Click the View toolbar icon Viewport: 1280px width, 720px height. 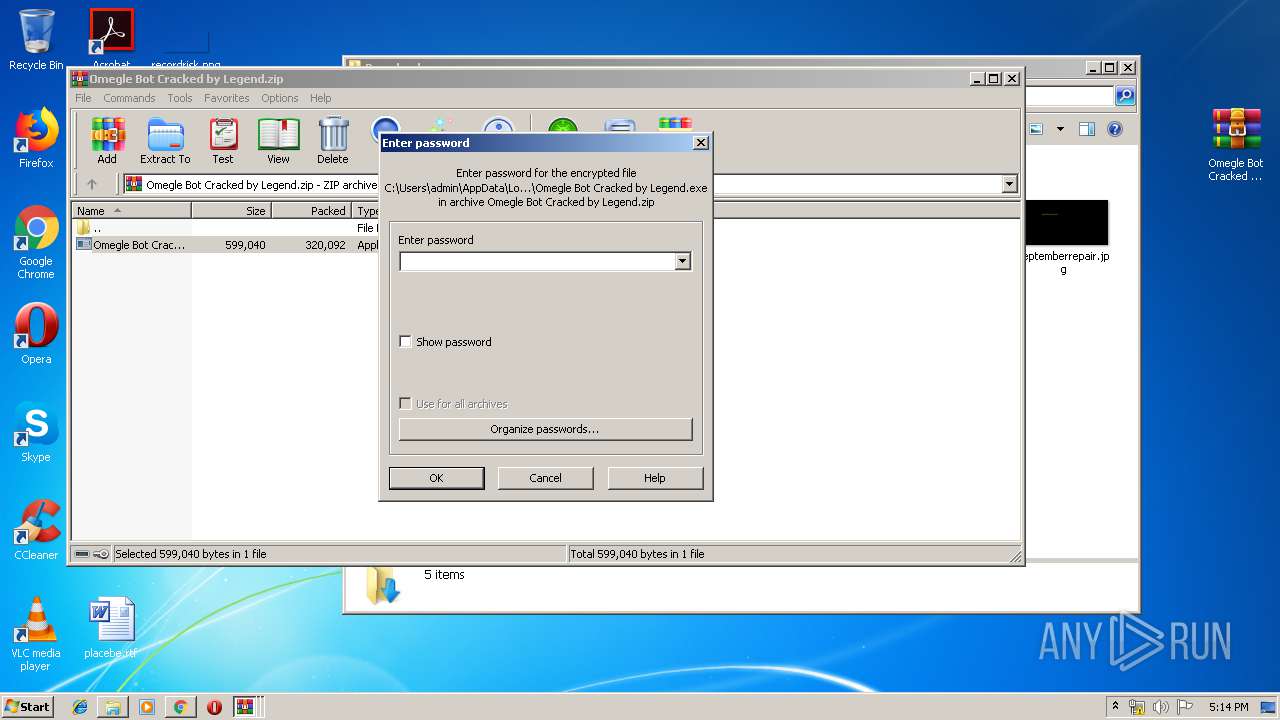tap(278, 140)
